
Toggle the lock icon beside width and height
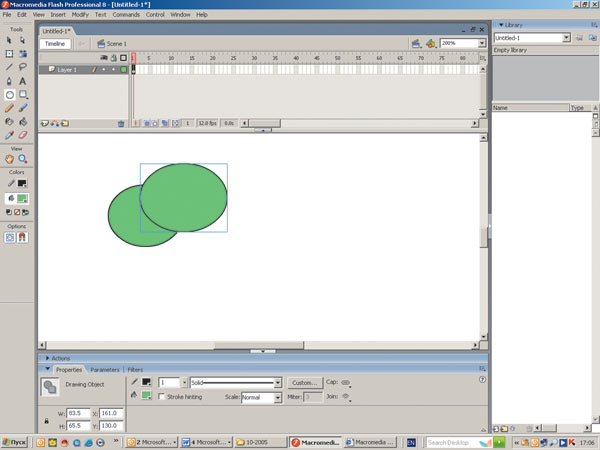pos(47,419)
